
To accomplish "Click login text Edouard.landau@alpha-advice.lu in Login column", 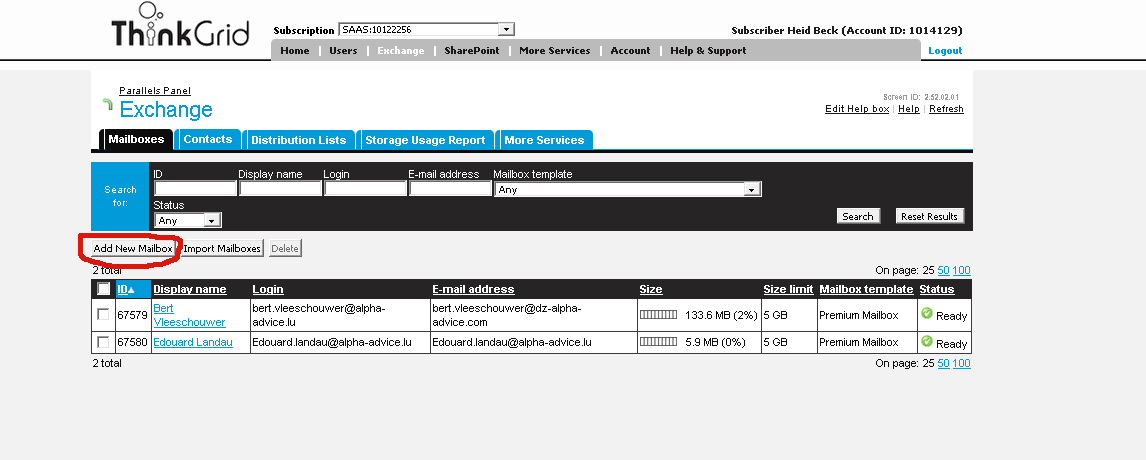I will coord(332,342).
